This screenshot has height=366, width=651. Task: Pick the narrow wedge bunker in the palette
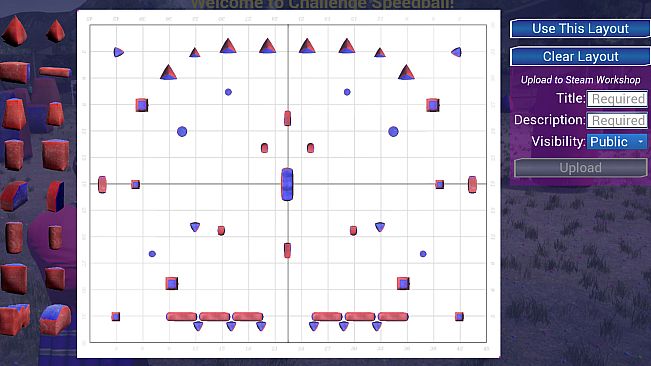(55, 196)
